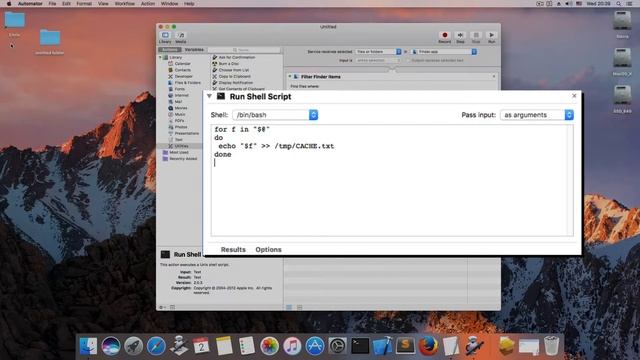
Task: Collapse the Library tree disclosure triangle
Action: (x=160, y=58)
